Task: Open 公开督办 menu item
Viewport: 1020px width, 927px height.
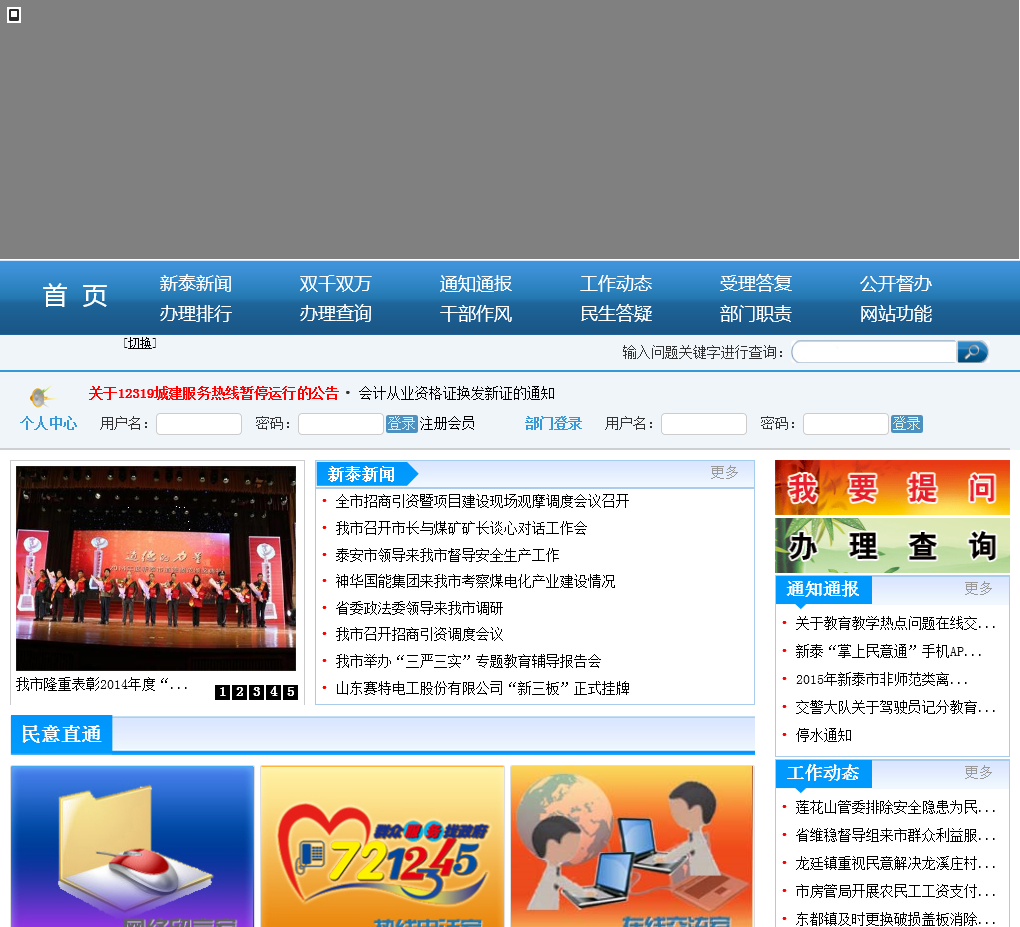Action: click(x=896, y=284)
